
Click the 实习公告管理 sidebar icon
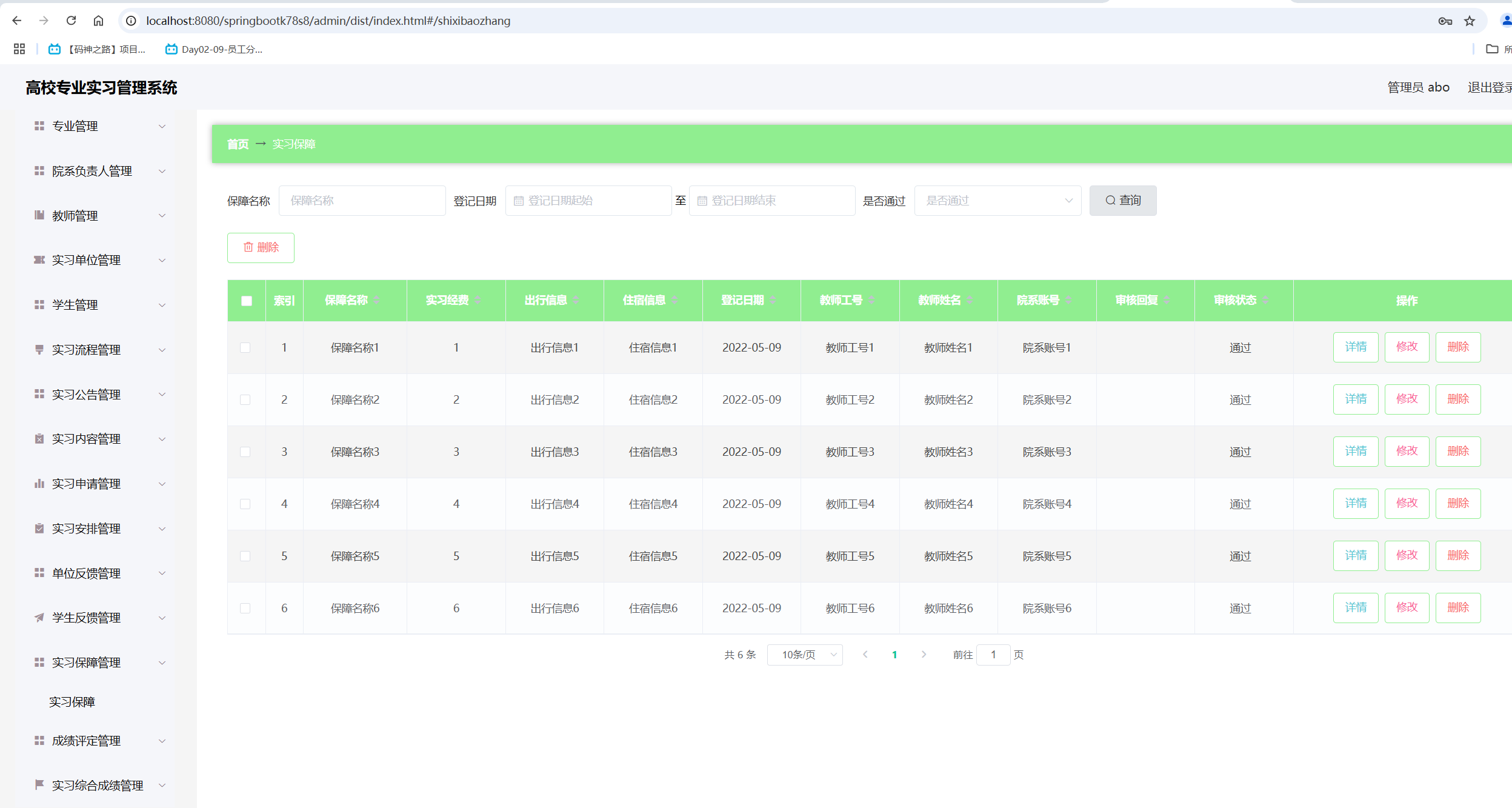[x=39, y=394]
